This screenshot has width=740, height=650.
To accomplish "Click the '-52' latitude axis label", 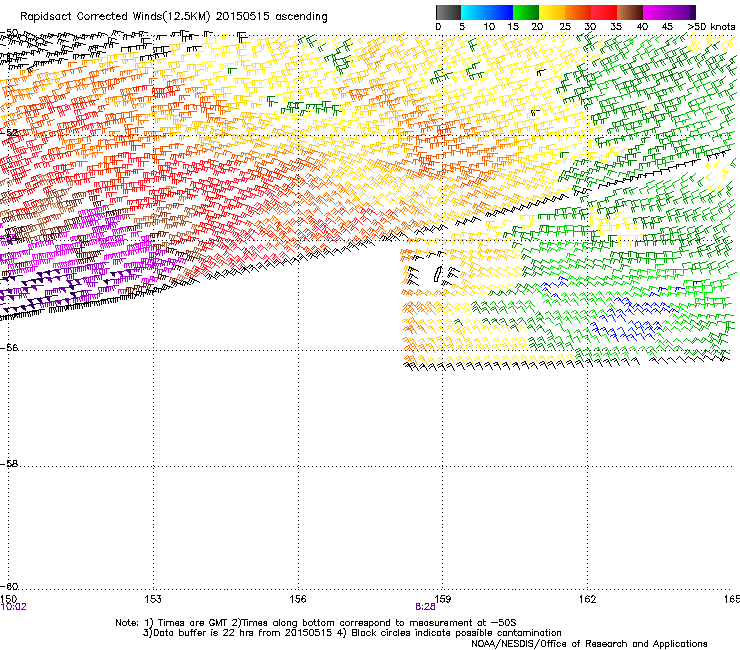I will click(x=9, y=133).
